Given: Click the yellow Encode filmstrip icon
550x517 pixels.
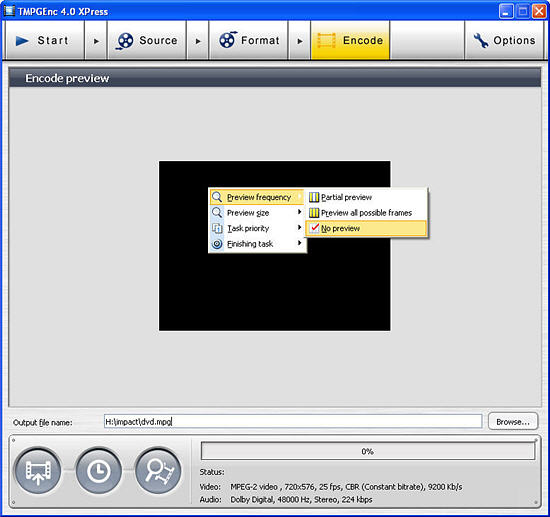Looking at the screenshot, I should pos(327,40).
